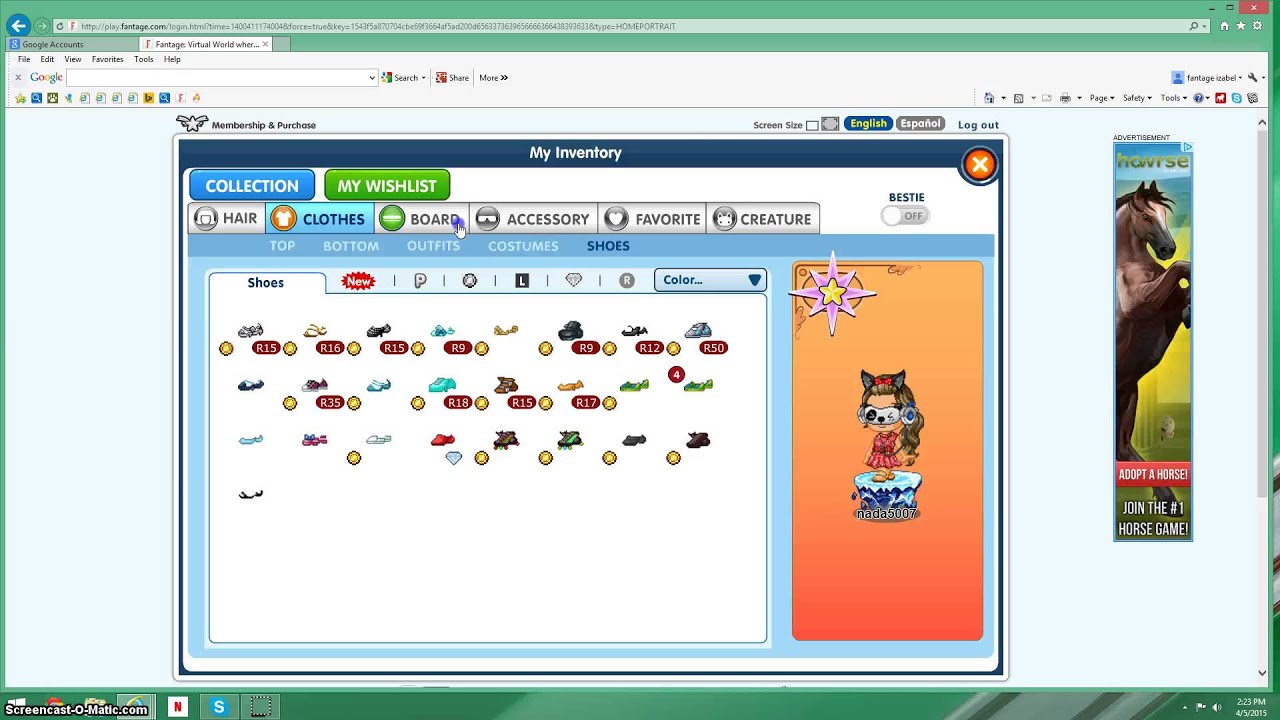Choose the full-screen Screen Size icon

point(830,125)
